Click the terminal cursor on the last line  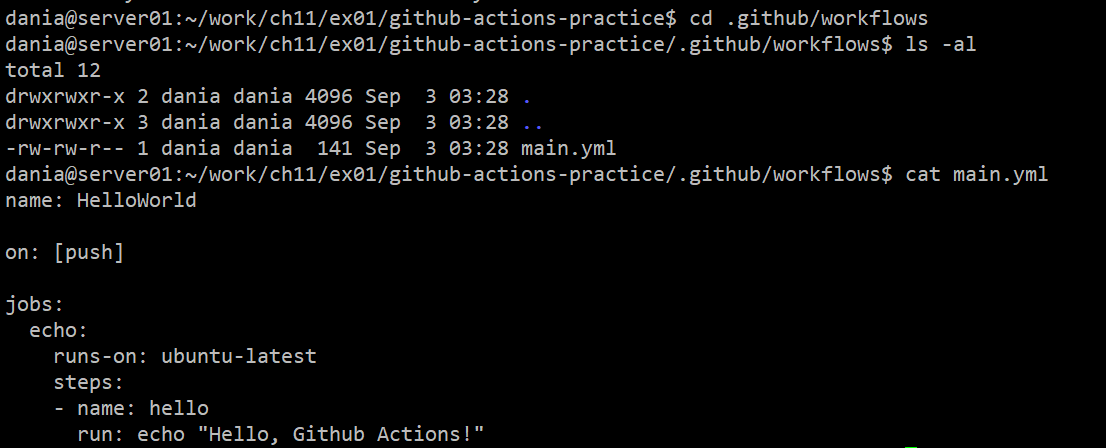910,443
